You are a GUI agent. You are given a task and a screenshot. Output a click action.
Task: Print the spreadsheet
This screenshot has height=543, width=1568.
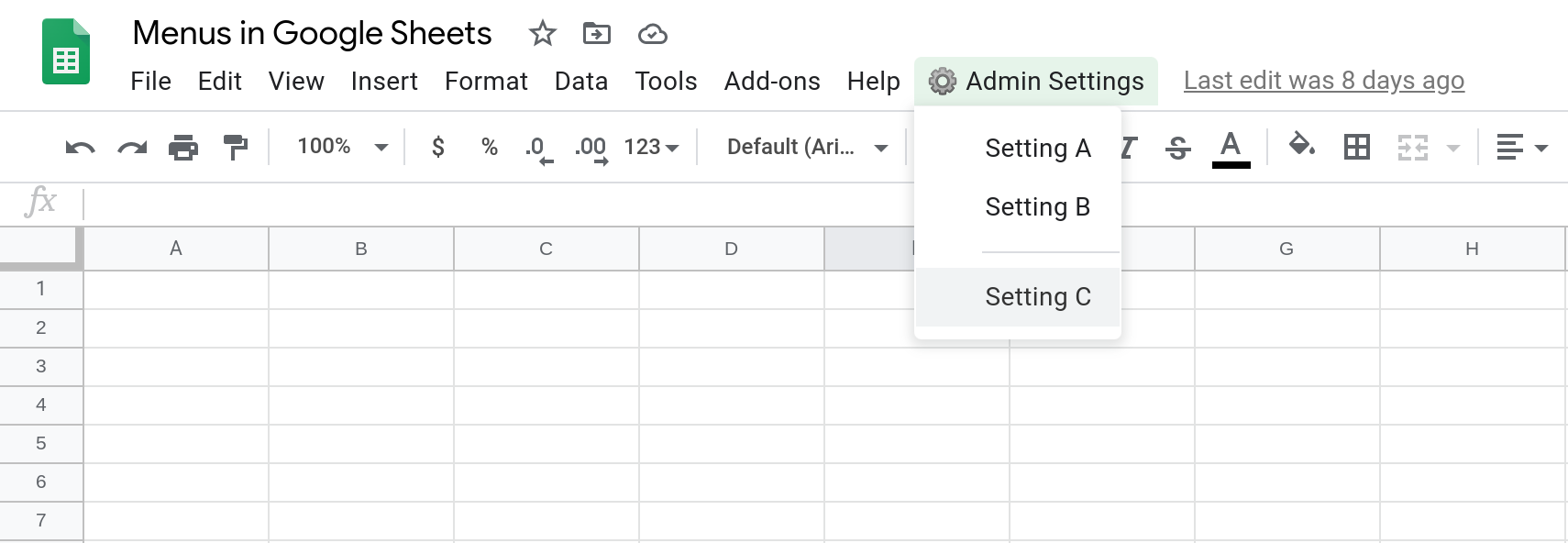click(183, 147)
